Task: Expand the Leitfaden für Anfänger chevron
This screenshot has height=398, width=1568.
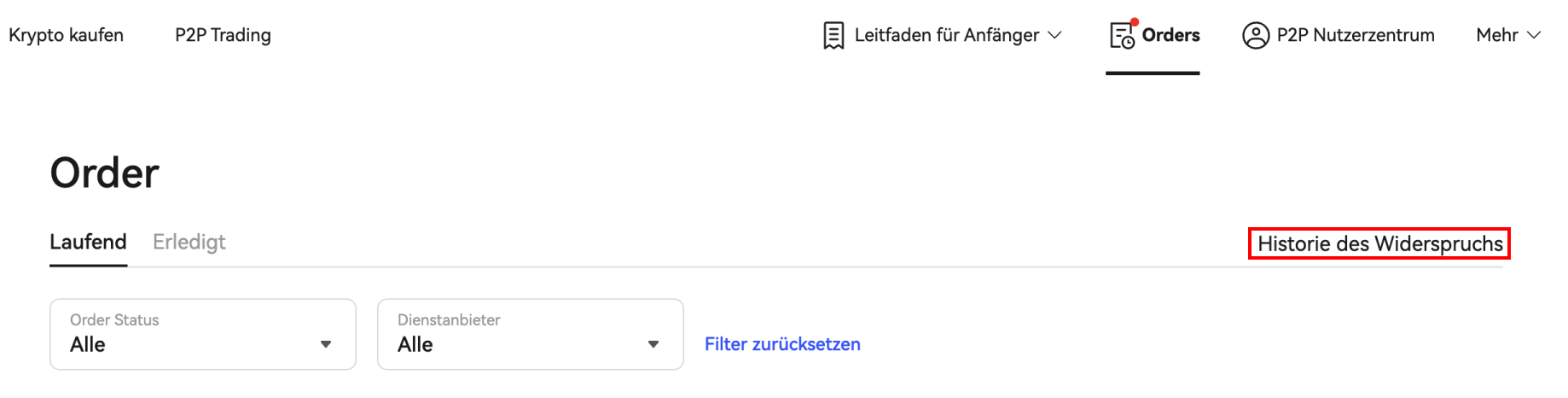Action: click(1054, 35)
